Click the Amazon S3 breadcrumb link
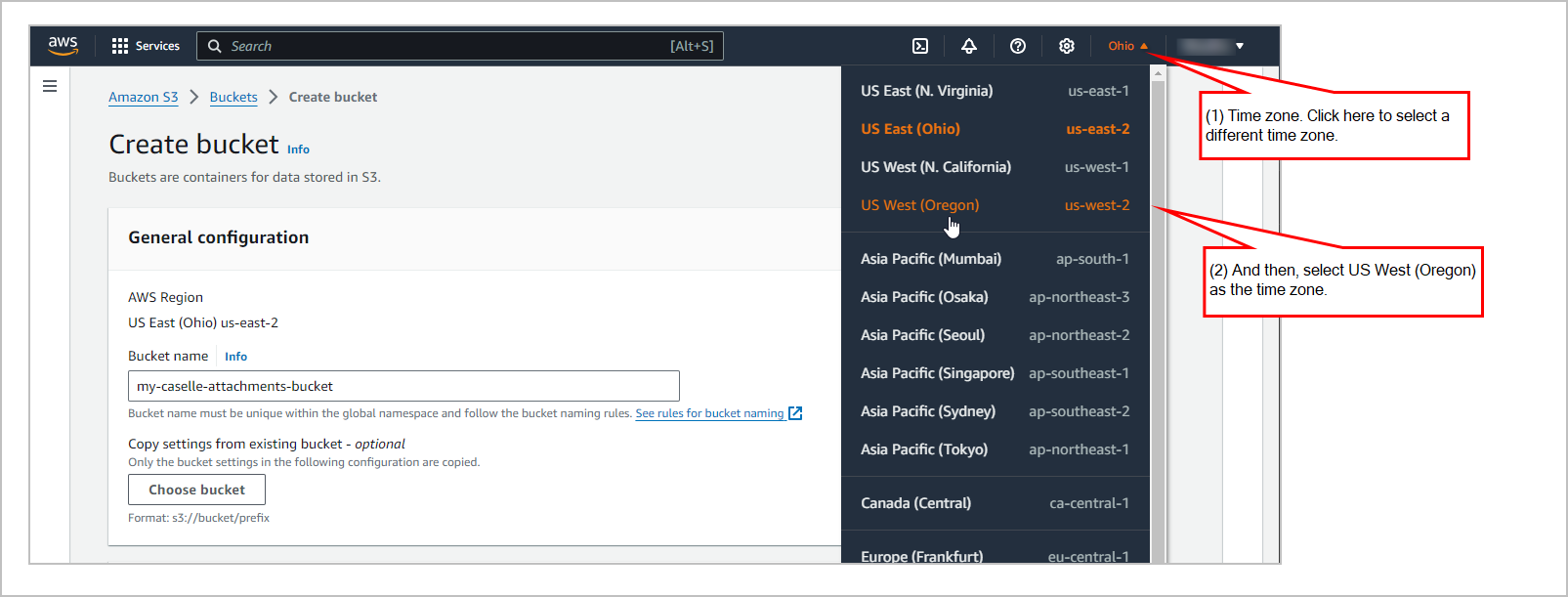 coord(144,97)
